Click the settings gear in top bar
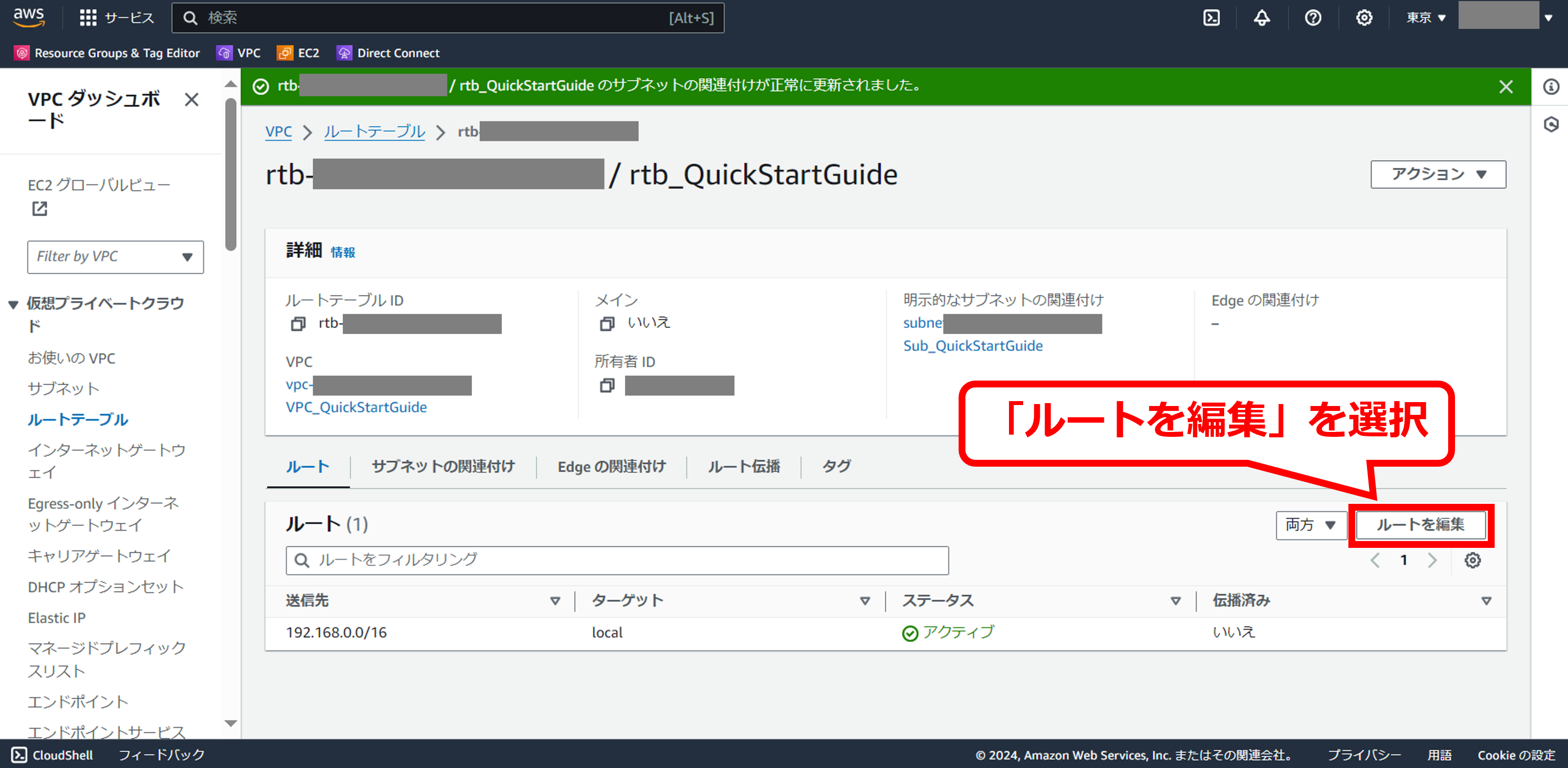Viewport: 1568px width, 768px height. (x=1364, y=18)
